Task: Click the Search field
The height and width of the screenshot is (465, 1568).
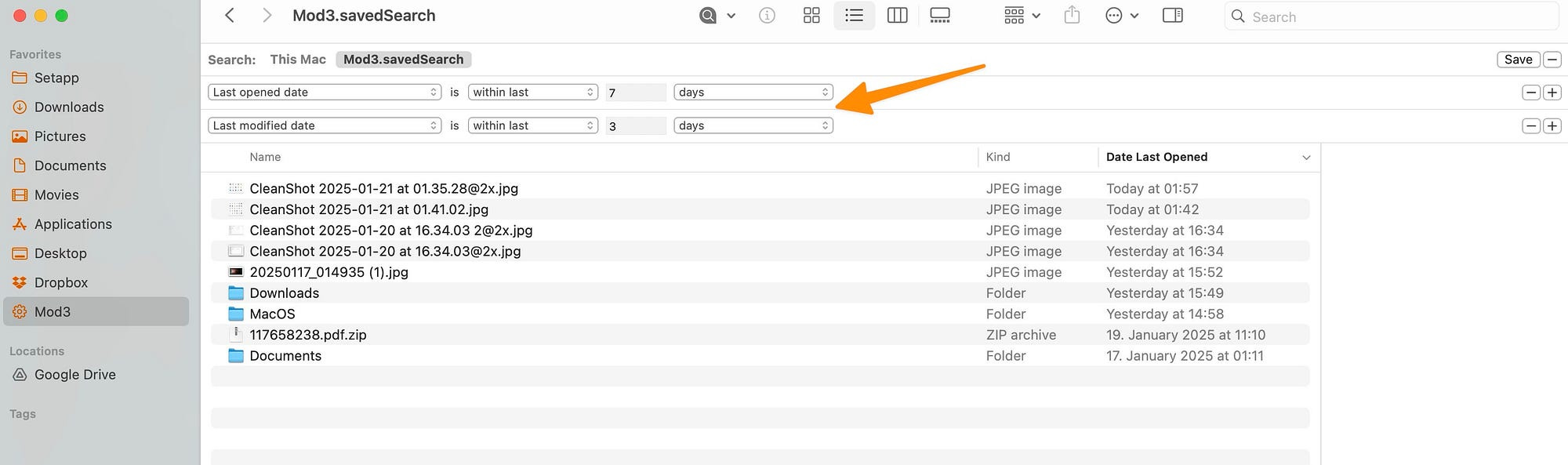Action: point(1392,16)
